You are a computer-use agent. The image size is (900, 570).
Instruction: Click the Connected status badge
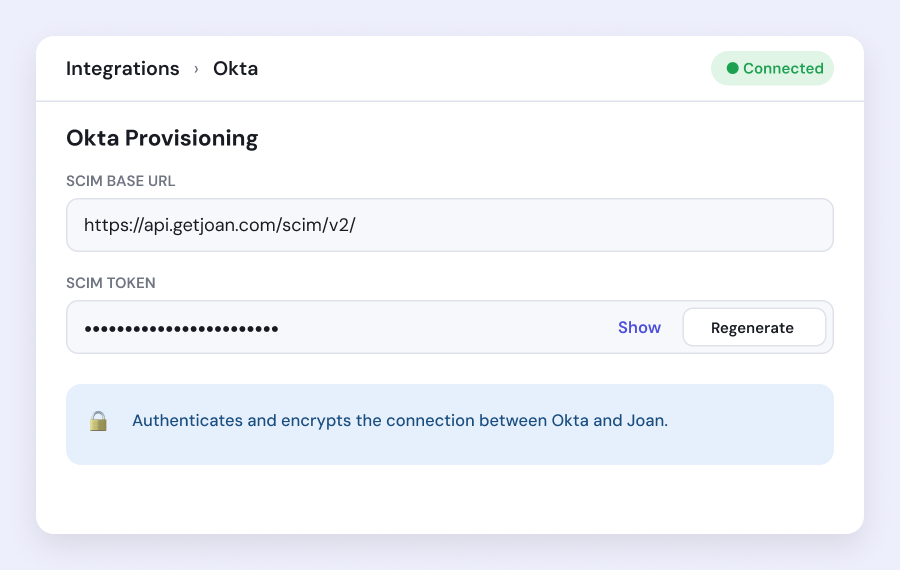[773, 68]
